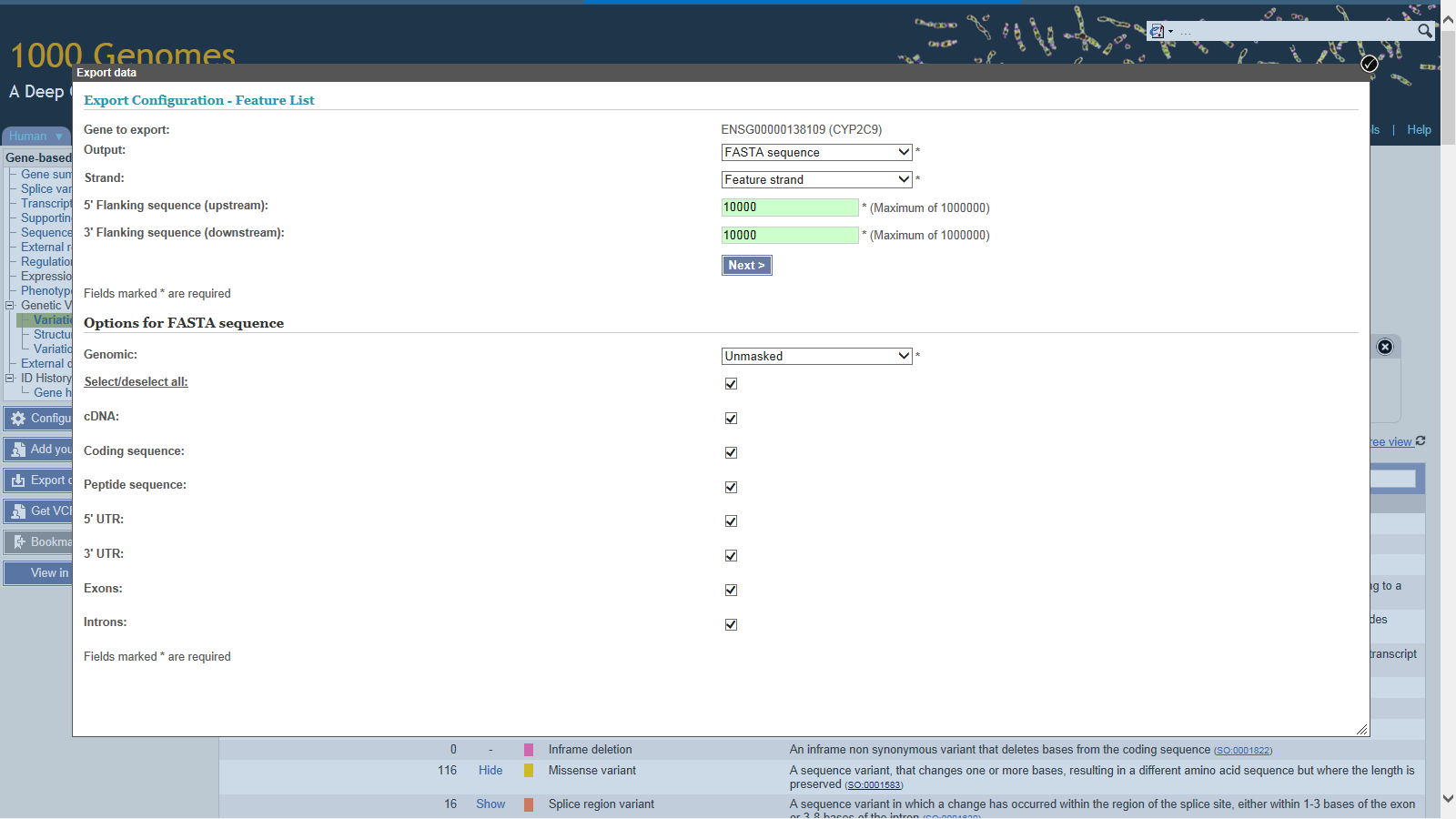Click the Export data icon
The width and height of the screenshot is (1456, 819).
click(18, 480)
